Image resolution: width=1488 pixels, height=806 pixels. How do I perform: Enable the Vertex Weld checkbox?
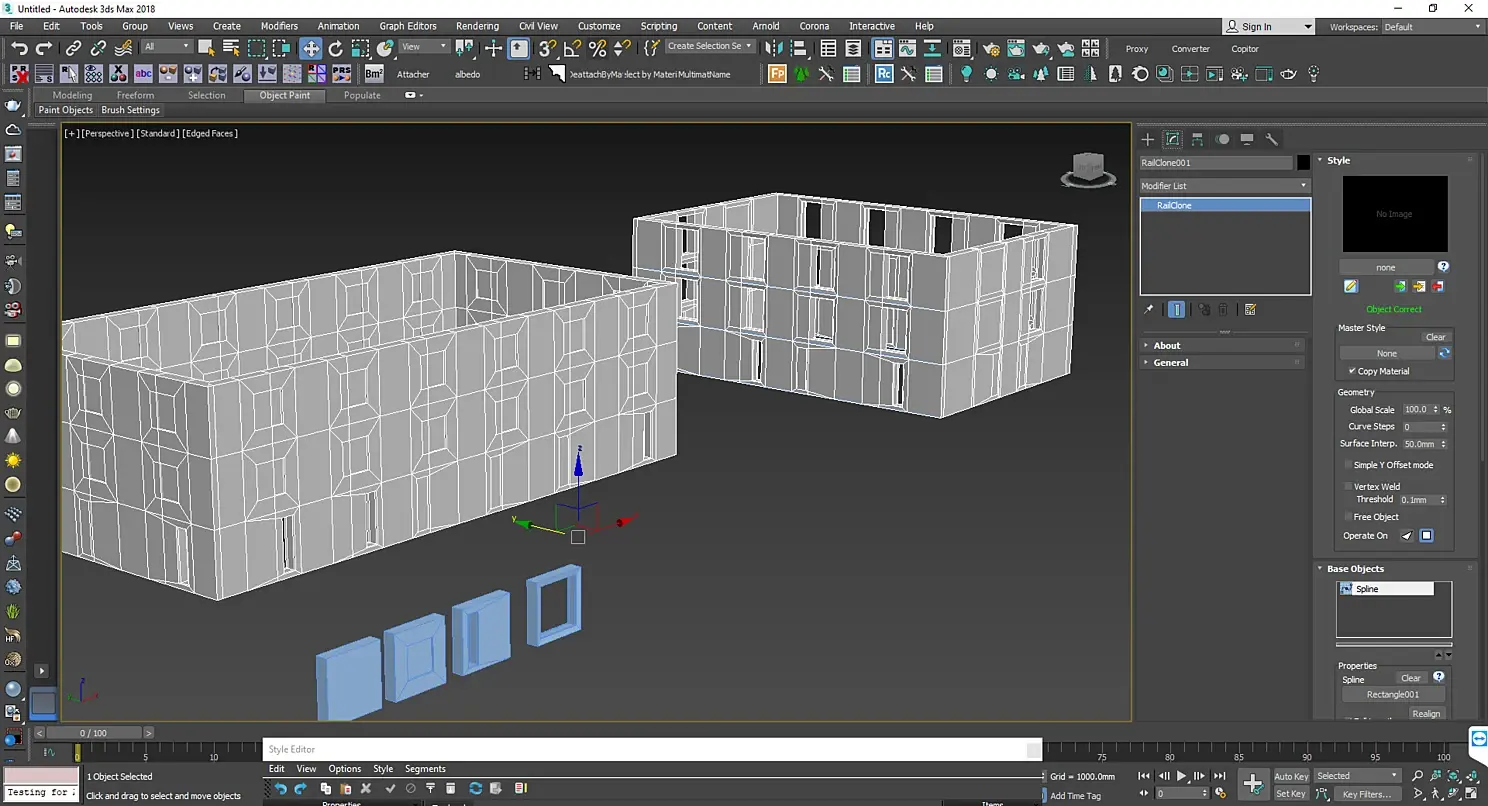pos(1348,487)
